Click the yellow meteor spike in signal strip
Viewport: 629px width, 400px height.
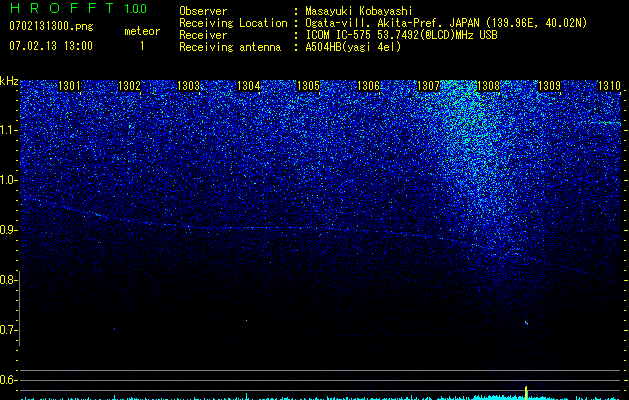[x=526, y=392]
